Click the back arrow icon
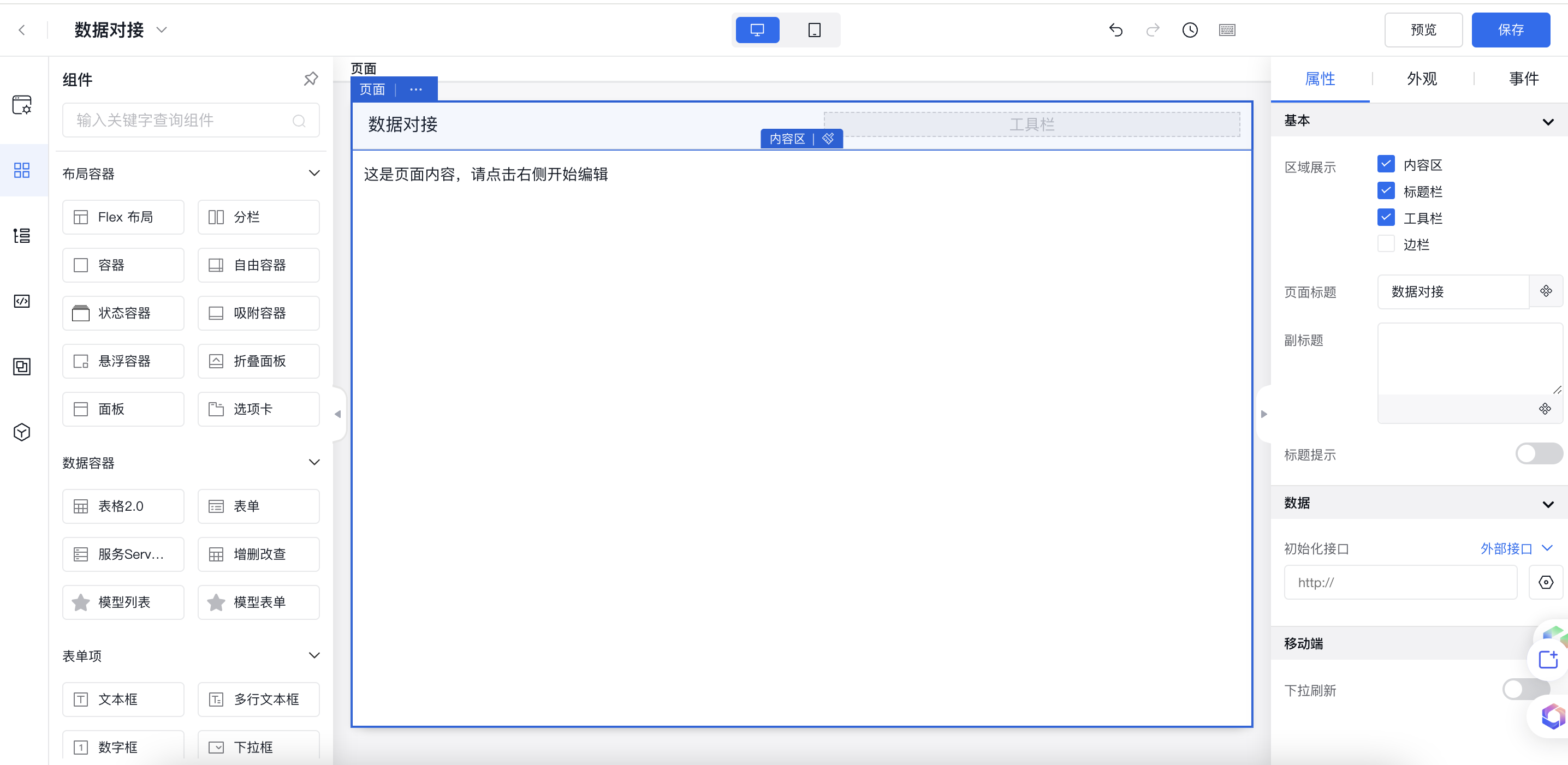The height and width of the screenshot is (765, 1568). click(22, 30)
